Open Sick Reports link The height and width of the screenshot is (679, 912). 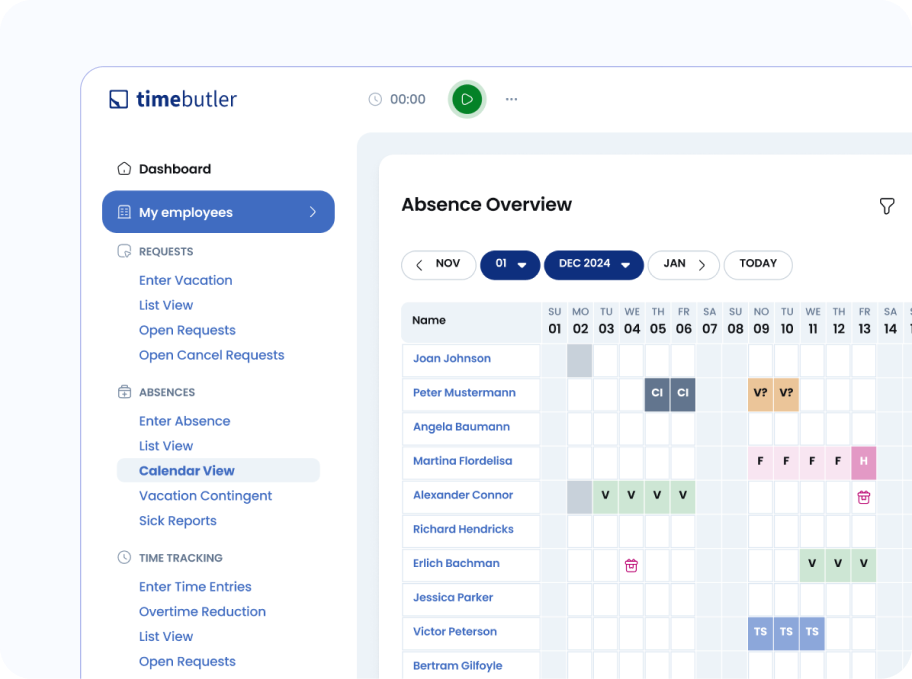point(177,521)
